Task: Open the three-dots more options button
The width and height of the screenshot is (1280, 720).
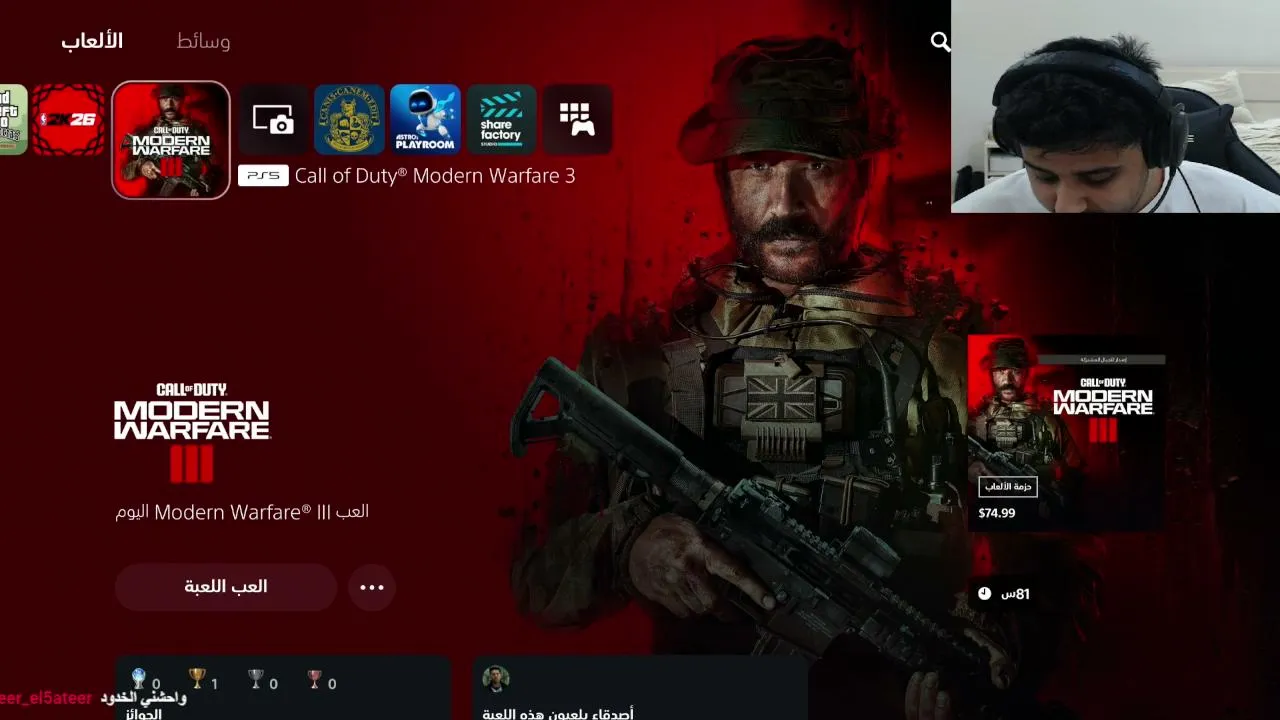Action: coord(372,587)
